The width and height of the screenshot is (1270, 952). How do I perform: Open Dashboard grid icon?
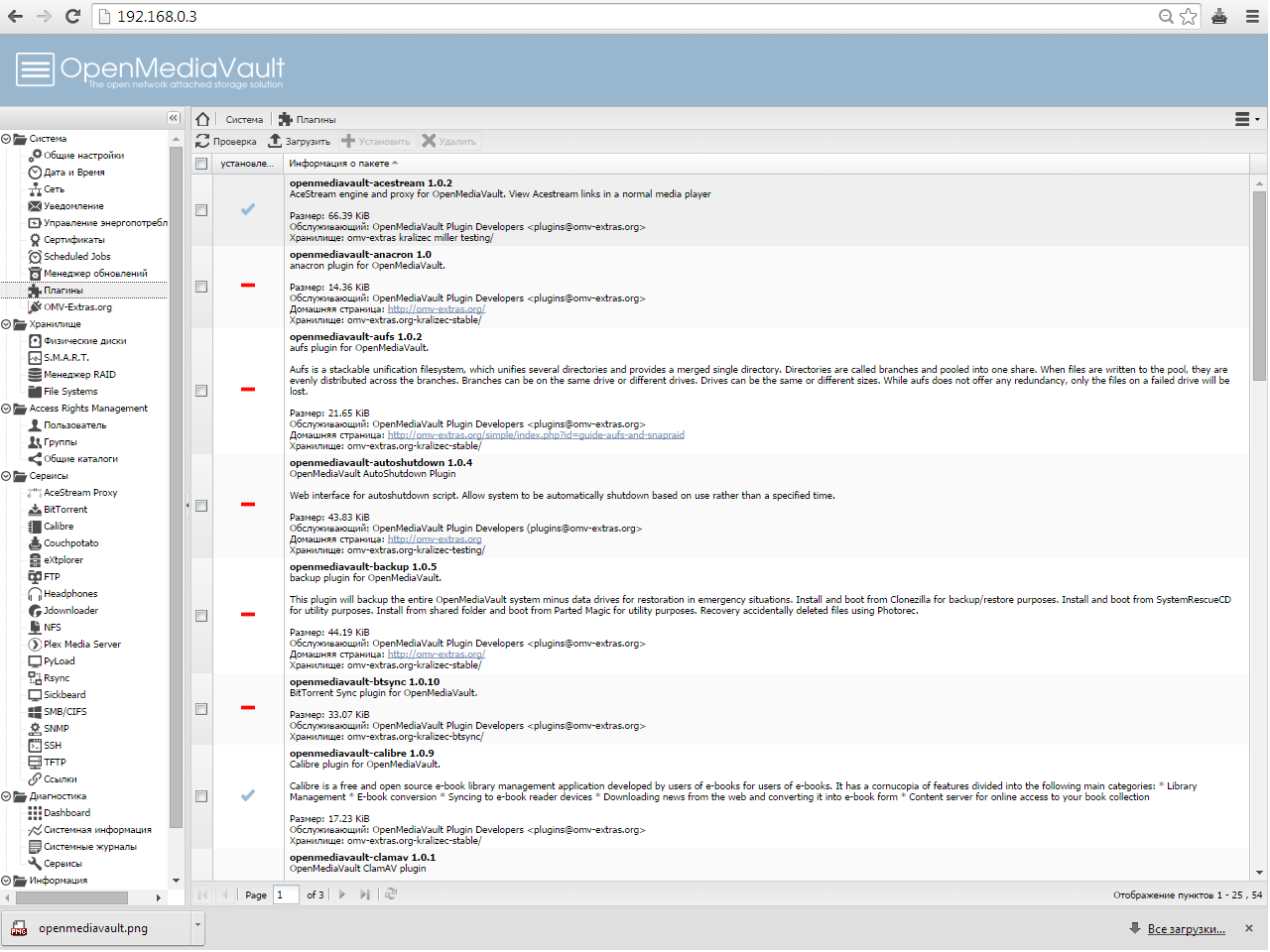(x=35, y=813)
